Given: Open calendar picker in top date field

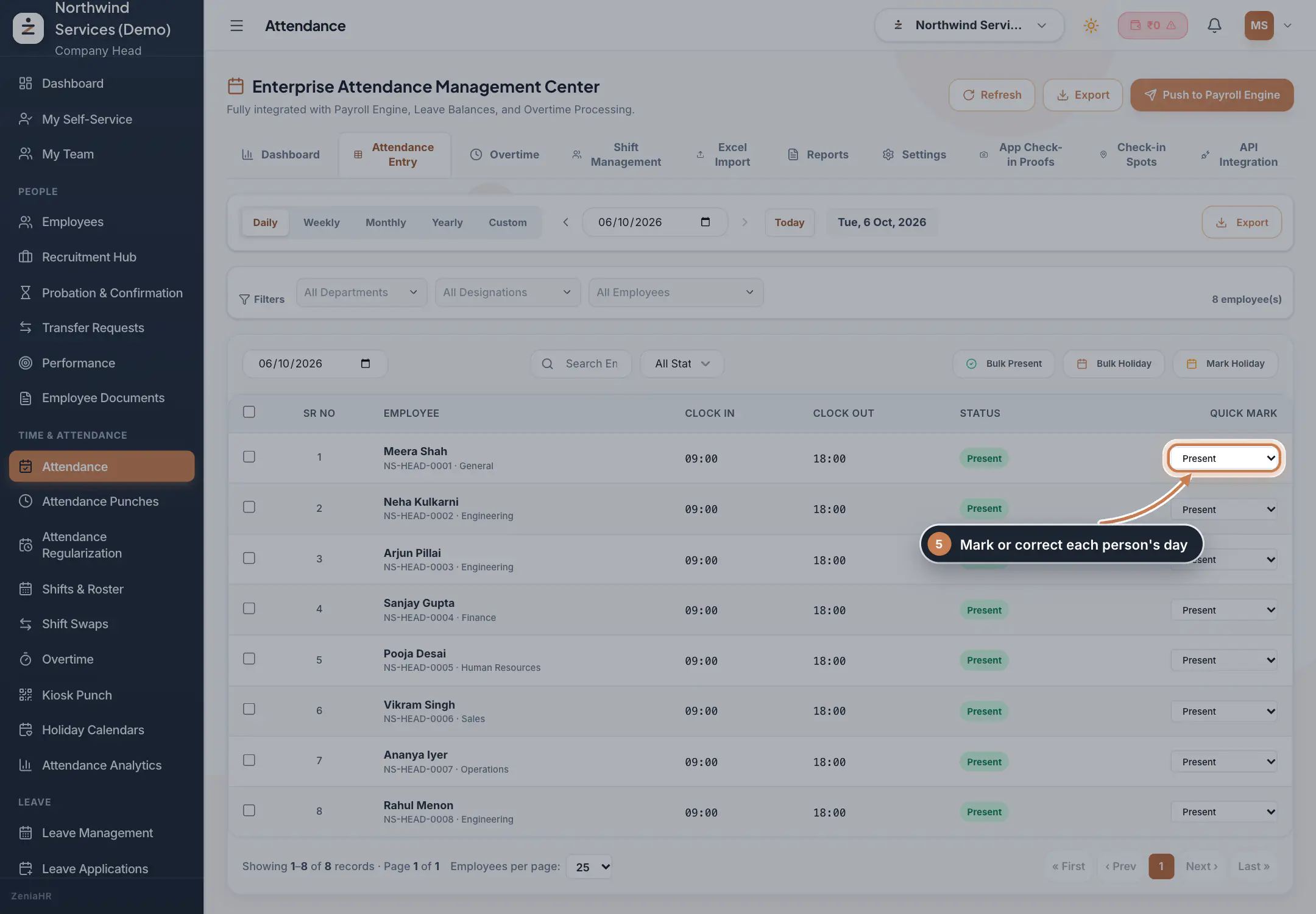Looking at the screenshot, I should tap(706, 222).
